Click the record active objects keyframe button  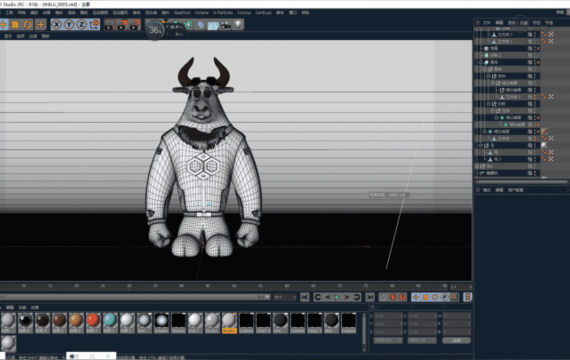393,297
